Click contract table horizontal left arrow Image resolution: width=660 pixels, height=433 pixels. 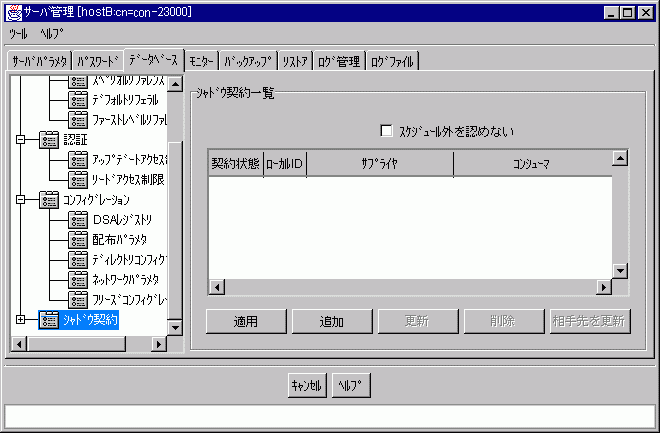[217, 287]
